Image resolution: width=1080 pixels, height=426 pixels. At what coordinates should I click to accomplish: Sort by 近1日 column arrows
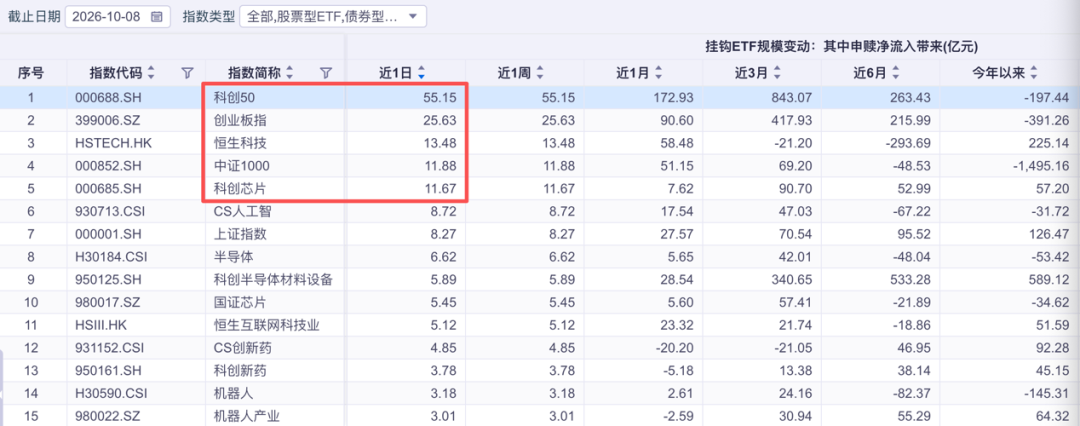422,72
